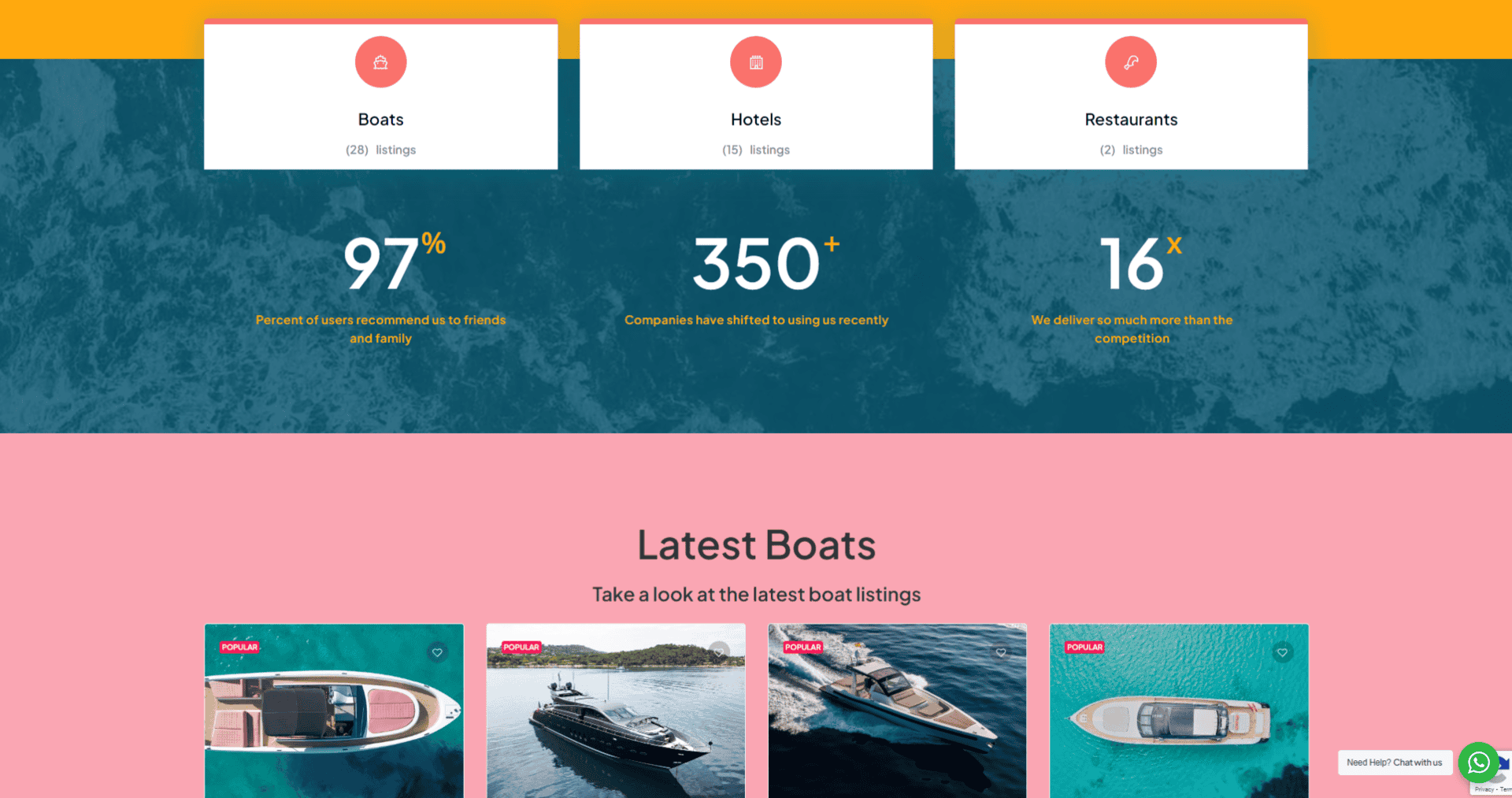Favorite the fourth boat with heart icon
The height and width of the screenshot is (798, 1512).
point(1282,652)
